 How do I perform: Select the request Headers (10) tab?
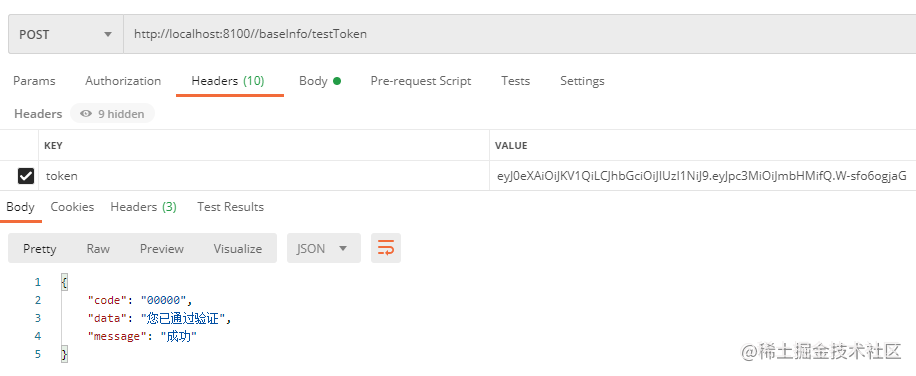228,81
